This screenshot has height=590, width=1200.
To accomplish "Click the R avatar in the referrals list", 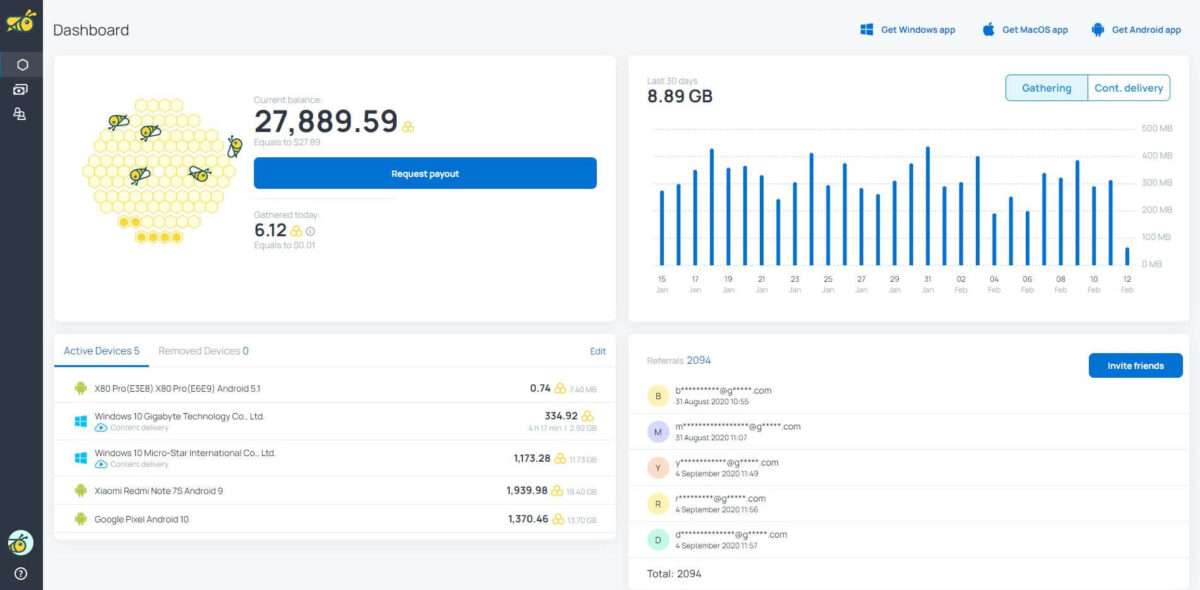I will pos(658,504).
